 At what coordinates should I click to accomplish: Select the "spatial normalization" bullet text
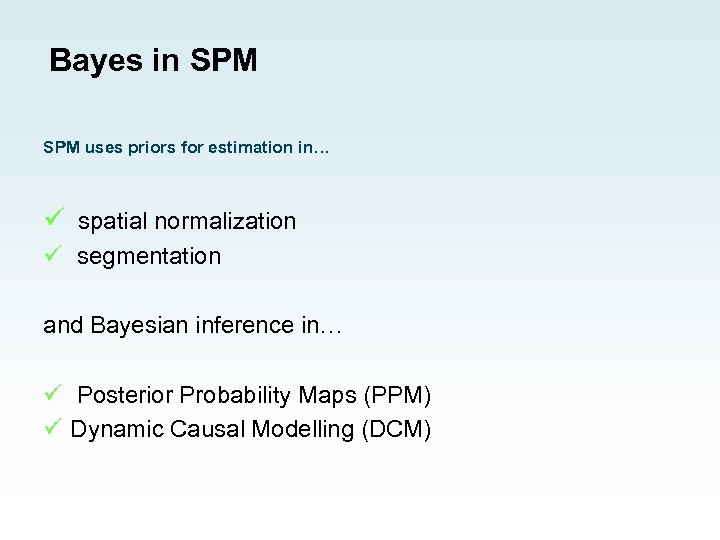click(187, 221)
